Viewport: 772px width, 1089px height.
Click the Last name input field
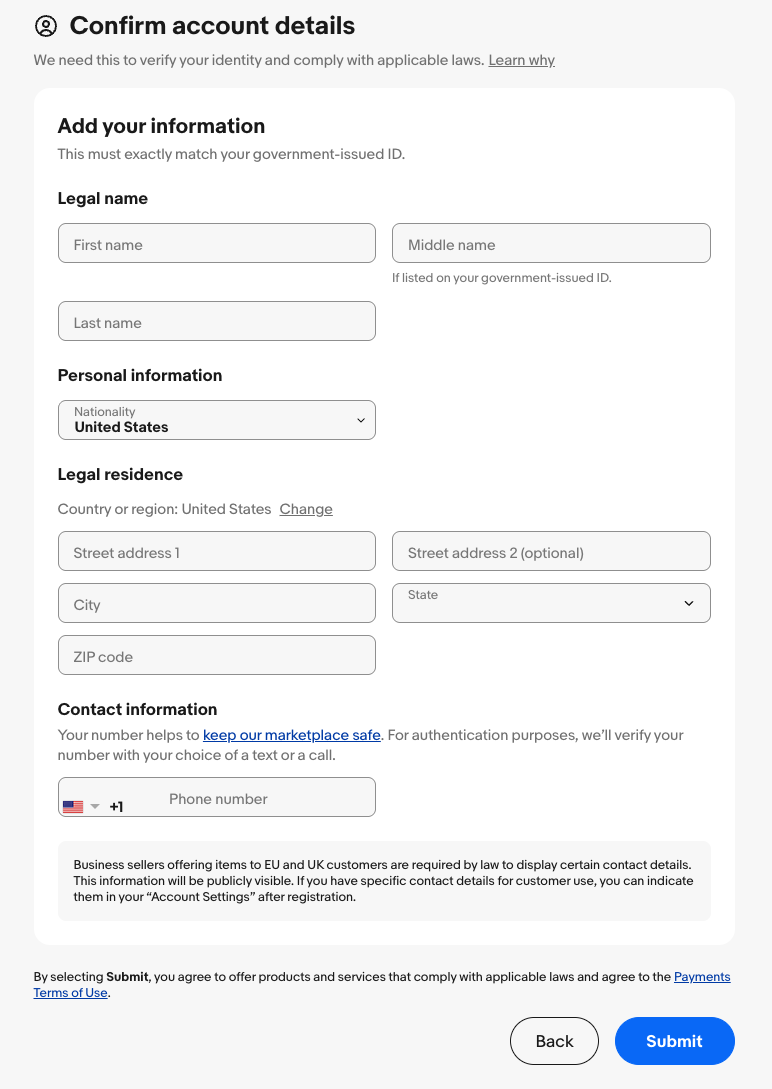(x=216, y=320)
